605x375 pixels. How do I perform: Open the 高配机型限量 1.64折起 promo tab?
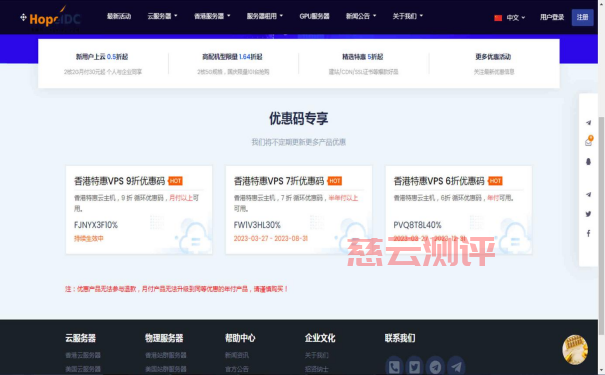tap(233, 63)
